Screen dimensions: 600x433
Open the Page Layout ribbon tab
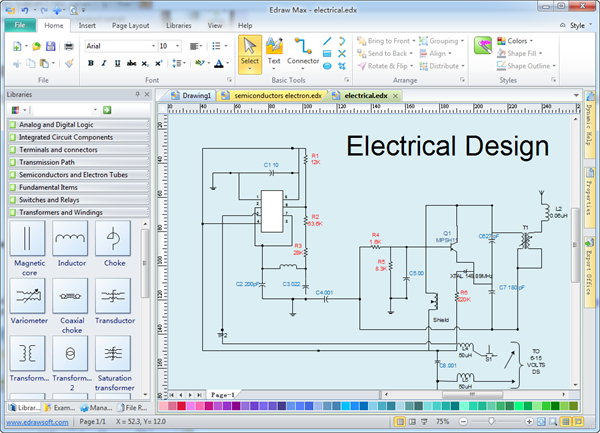[131, 24]
